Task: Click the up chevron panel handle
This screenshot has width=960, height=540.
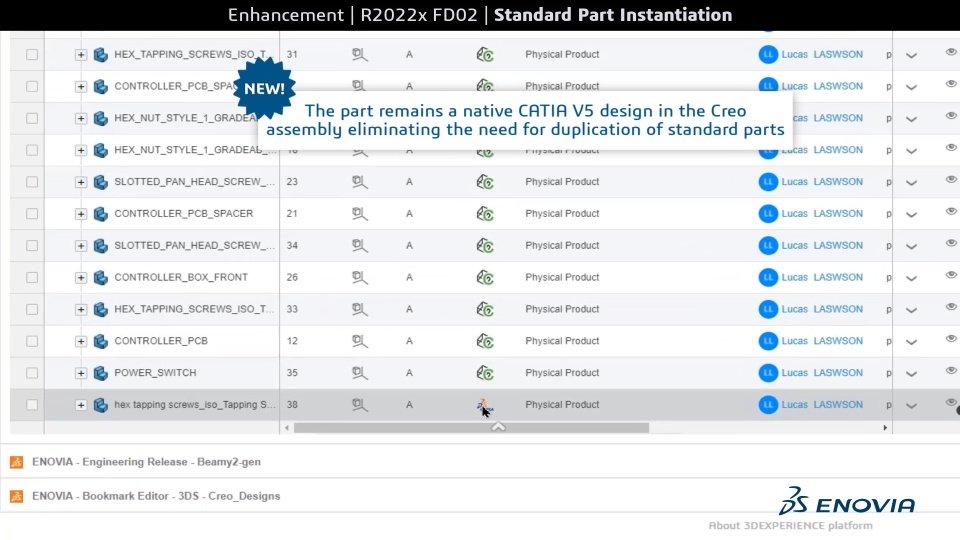Action: point(498,426)
